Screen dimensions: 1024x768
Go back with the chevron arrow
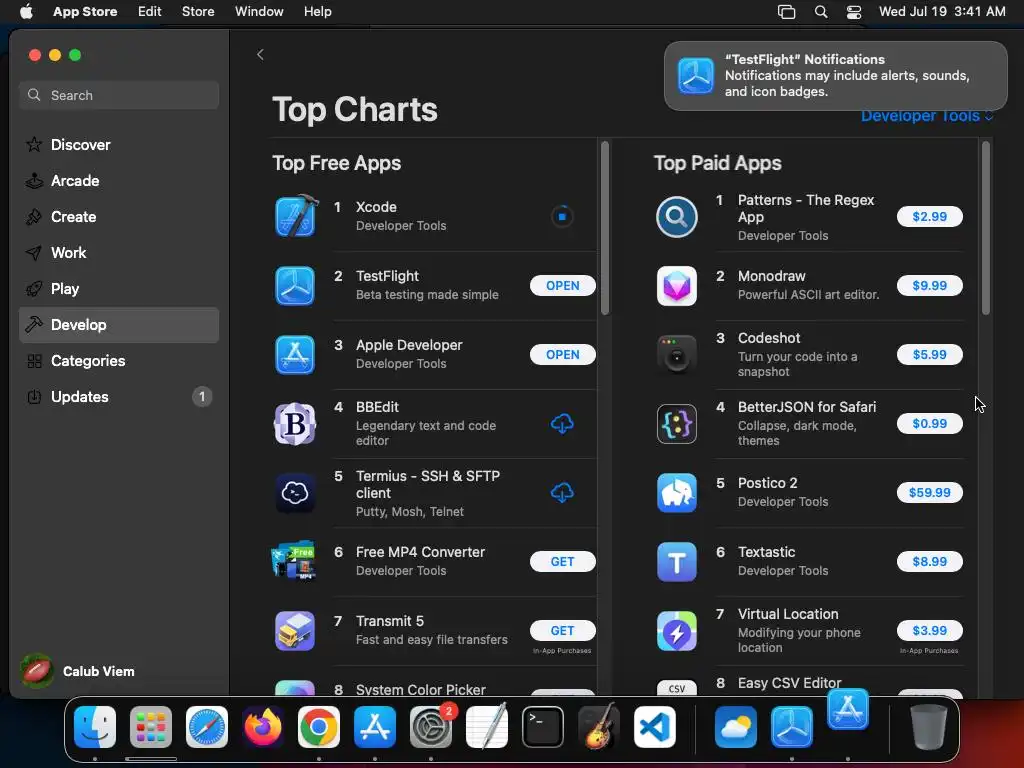260,54
